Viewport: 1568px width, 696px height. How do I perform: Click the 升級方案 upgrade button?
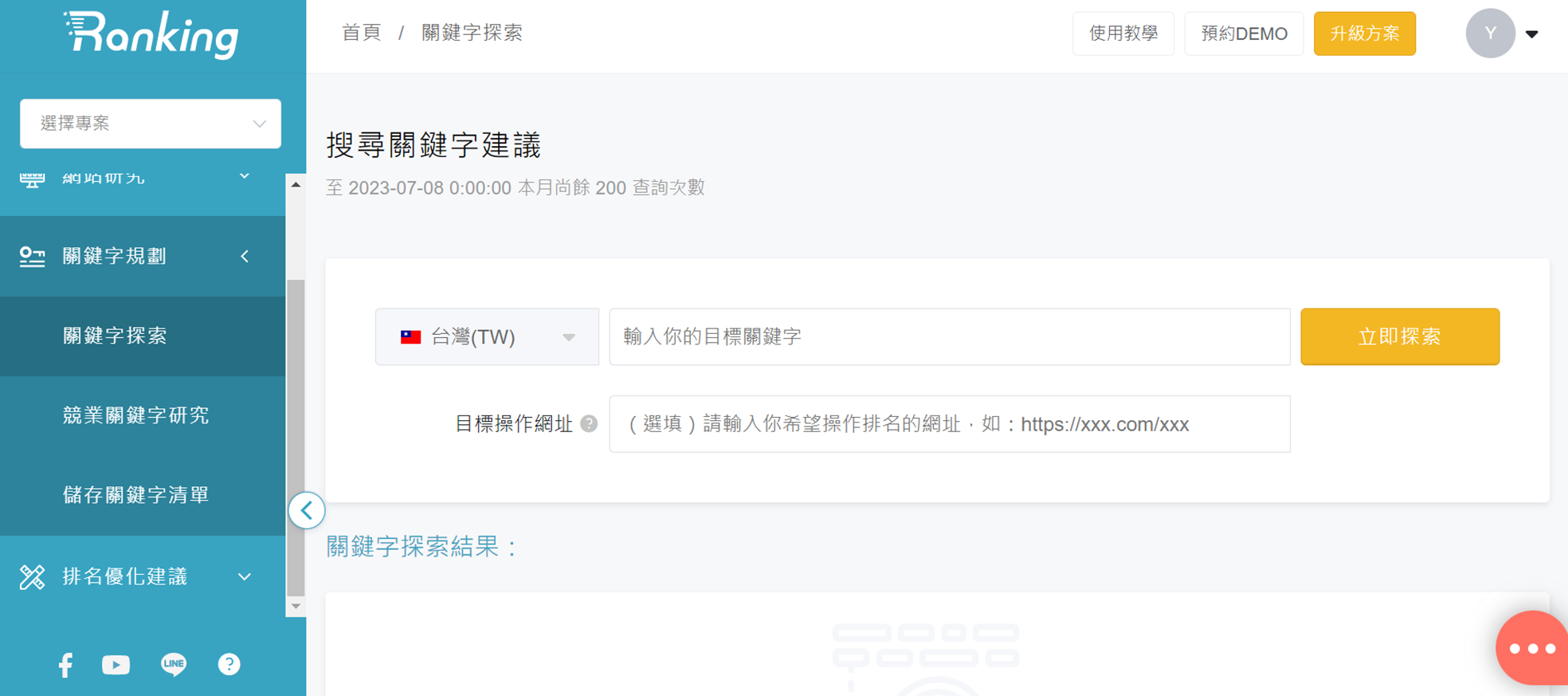point(1364,33)
